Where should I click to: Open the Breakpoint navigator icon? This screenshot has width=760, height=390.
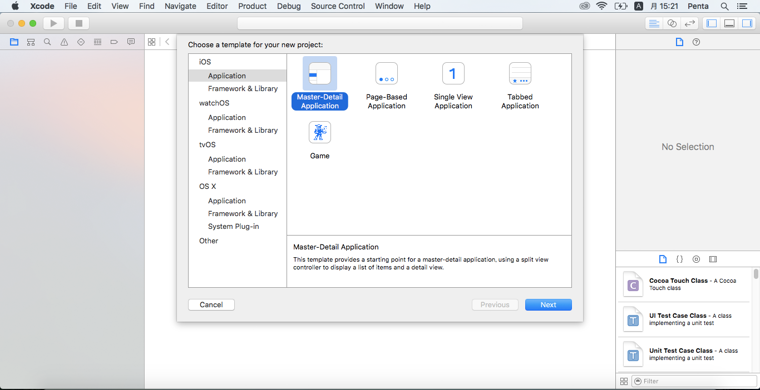(x=114, y=42)
